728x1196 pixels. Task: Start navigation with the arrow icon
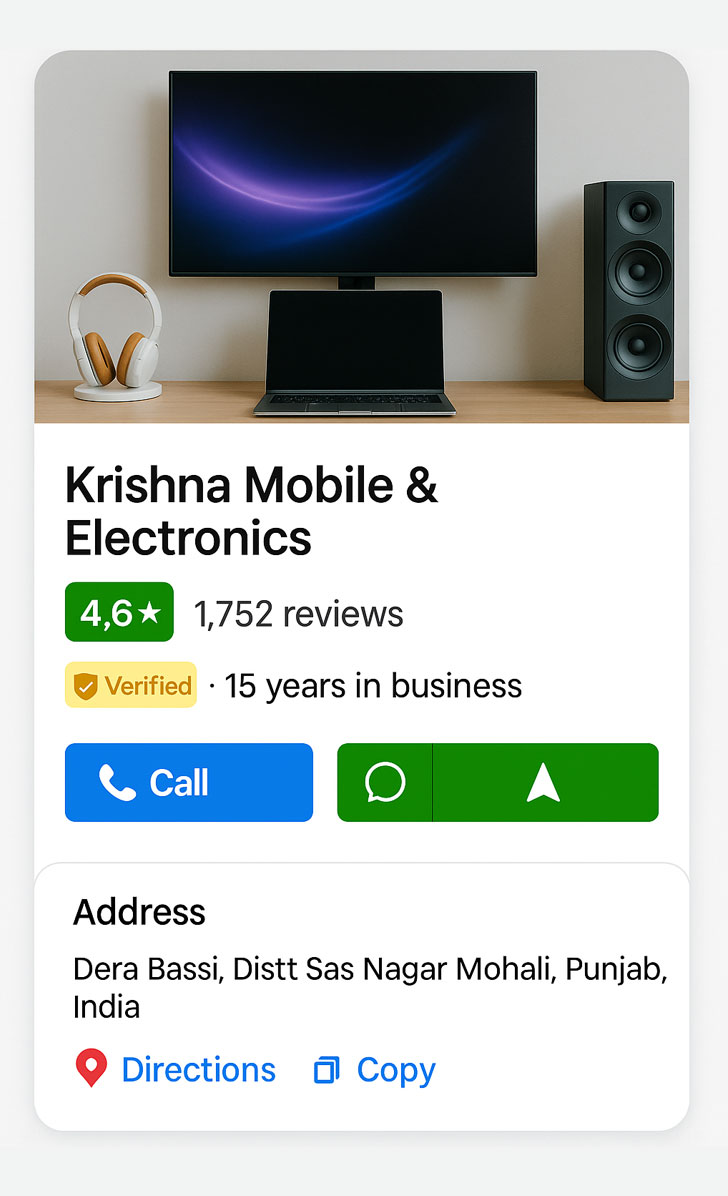[544, 782]
